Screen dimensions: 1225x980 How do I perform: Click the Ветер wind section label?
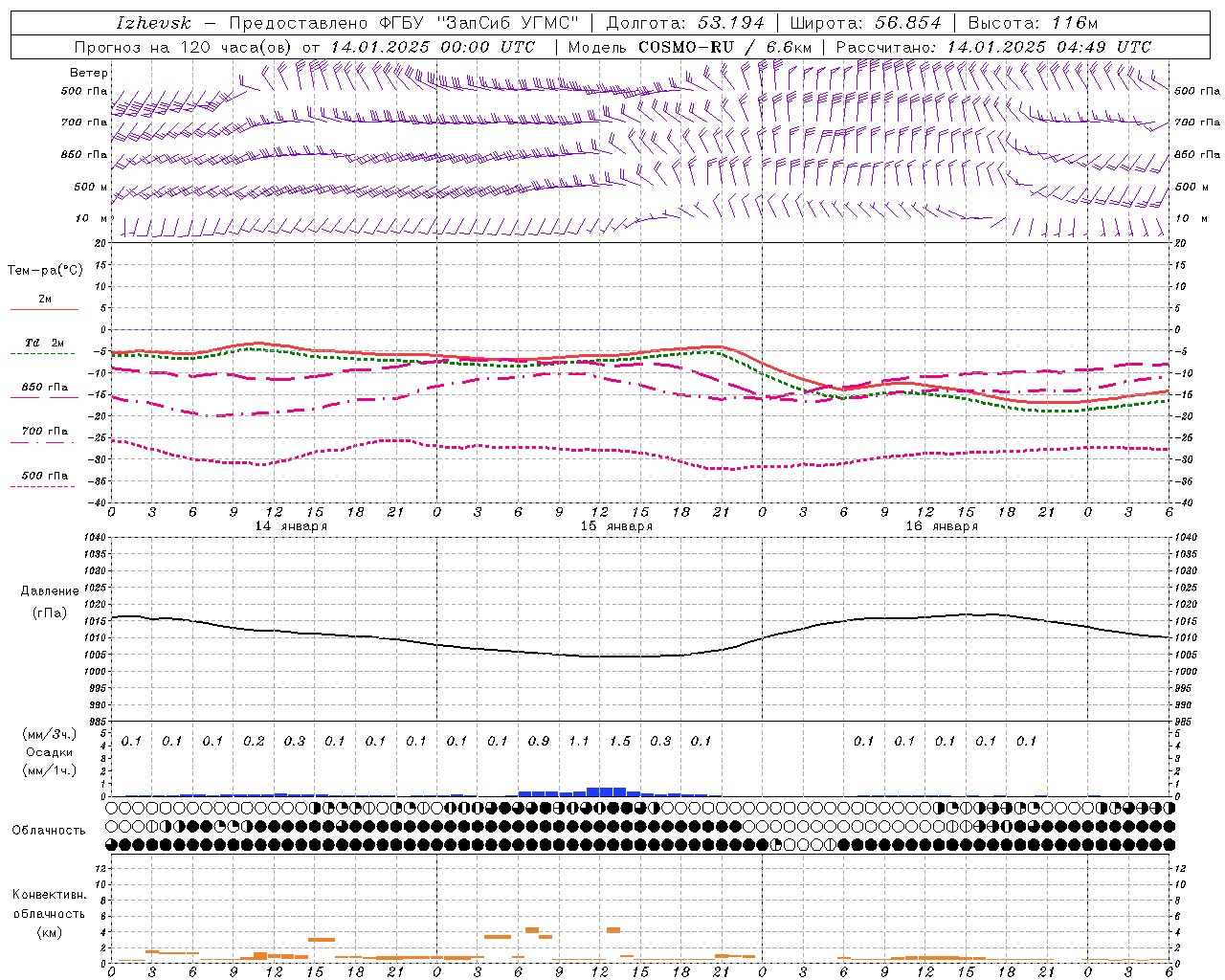coord(89,73)
